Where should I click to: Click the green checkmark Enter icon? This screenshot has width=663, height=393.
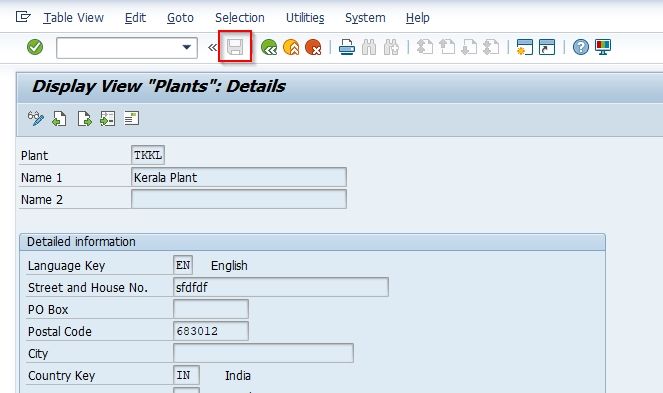click(35, 47)
